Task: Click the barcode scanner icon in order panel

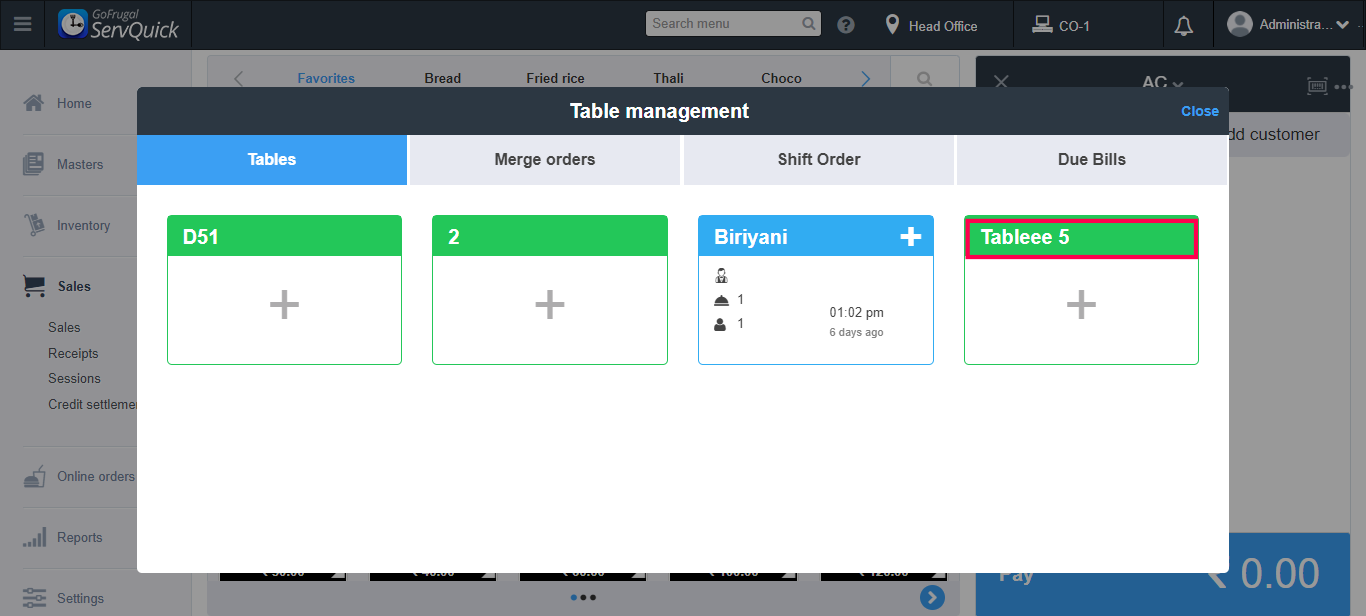Action: click(x=1318, y=86)
